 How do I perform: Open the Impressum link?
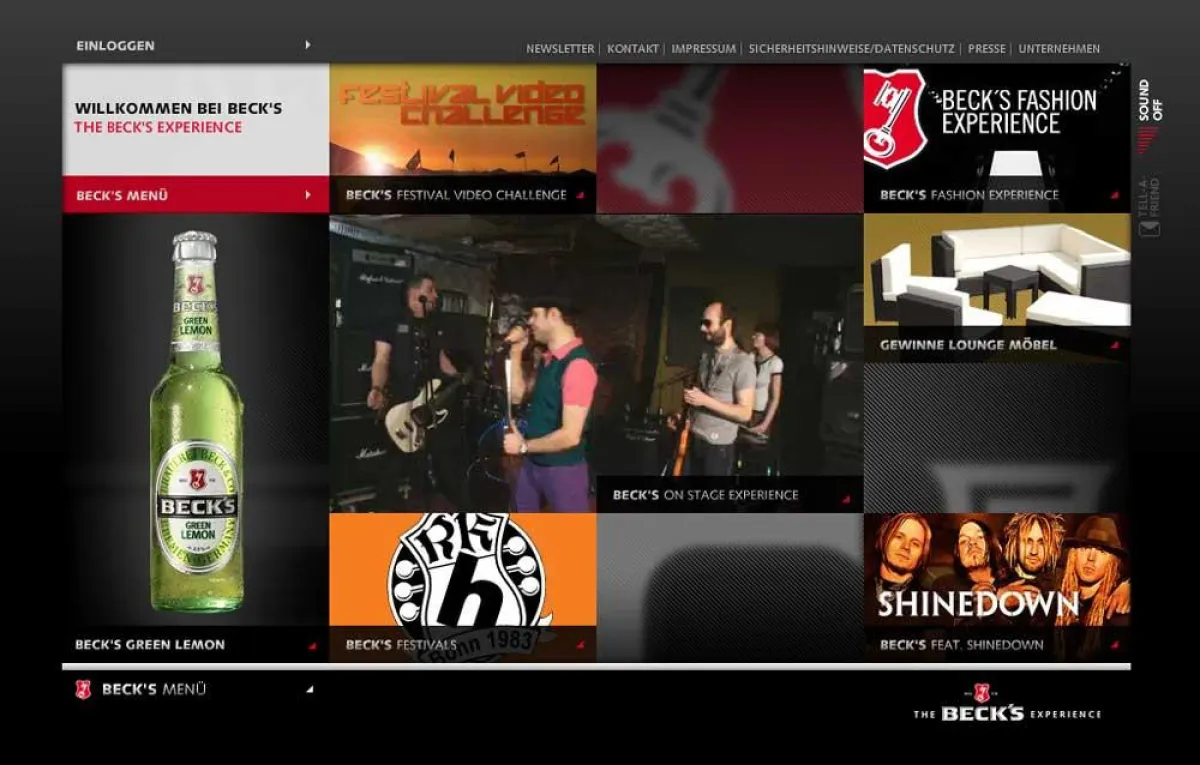click(703, 49)
